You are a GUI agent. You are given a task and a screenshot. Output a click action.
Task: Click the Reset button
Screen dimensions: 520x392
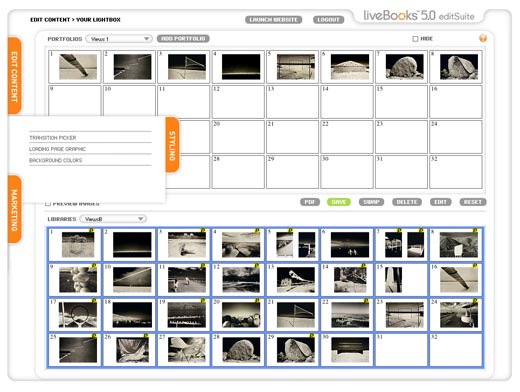(x=473, y=202)
